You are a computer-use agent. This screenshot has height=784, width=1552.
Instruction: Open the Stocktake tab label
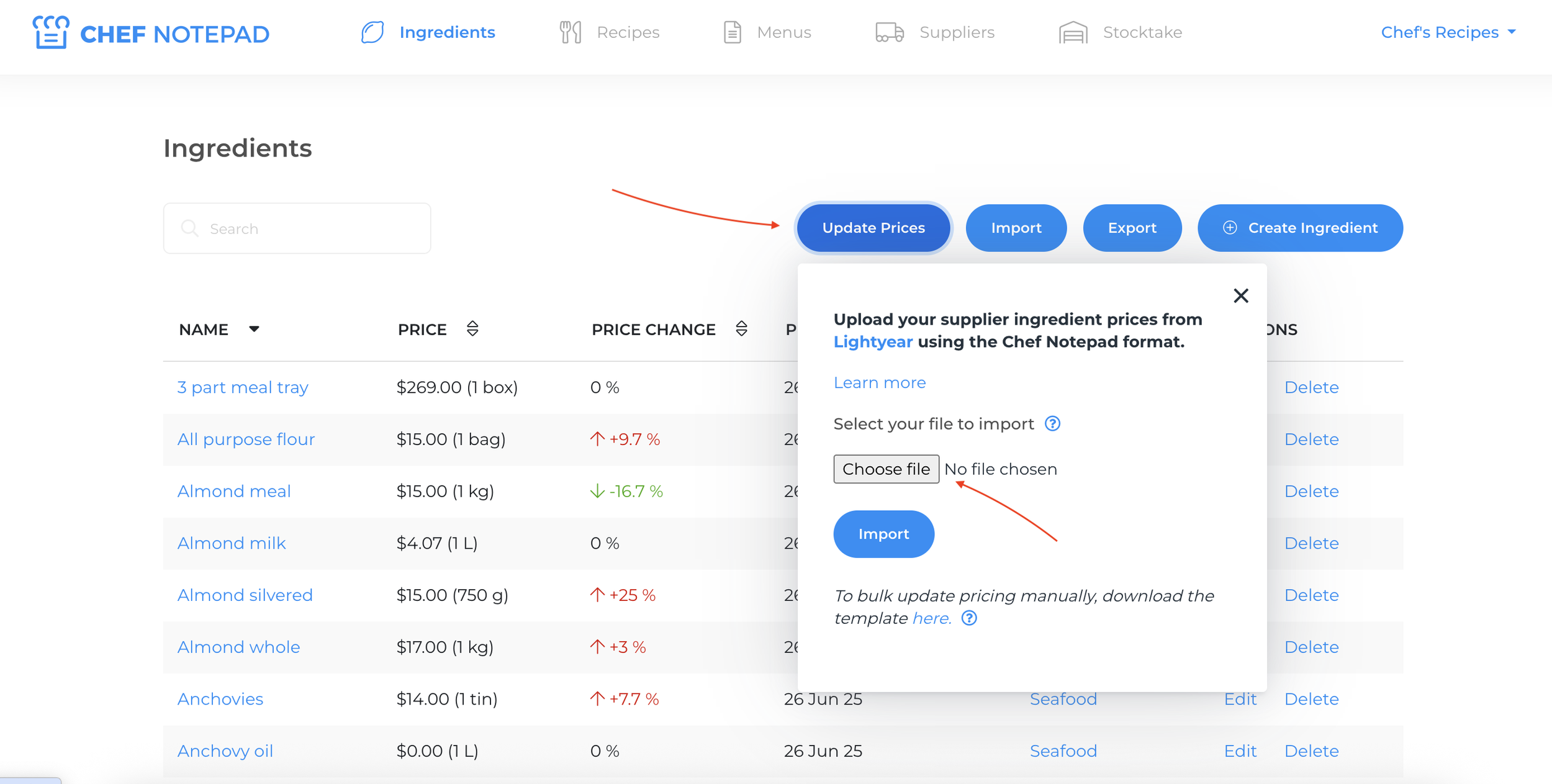pyautogui.click(x=1142, y=32)
